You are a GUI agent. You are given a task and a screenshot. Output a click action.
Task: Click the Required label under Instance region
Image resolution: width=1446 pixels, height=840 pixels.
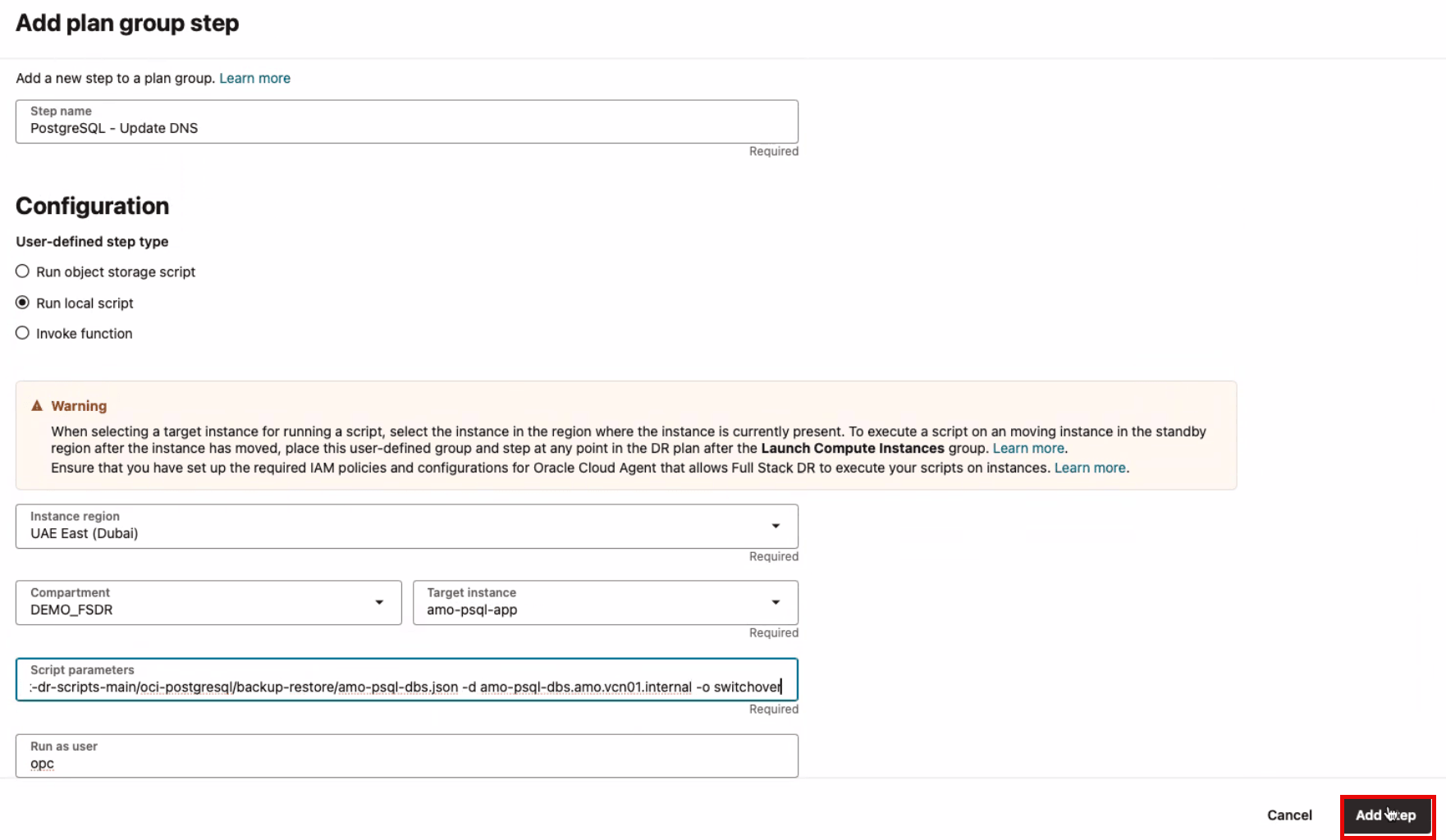pos(773,556)
